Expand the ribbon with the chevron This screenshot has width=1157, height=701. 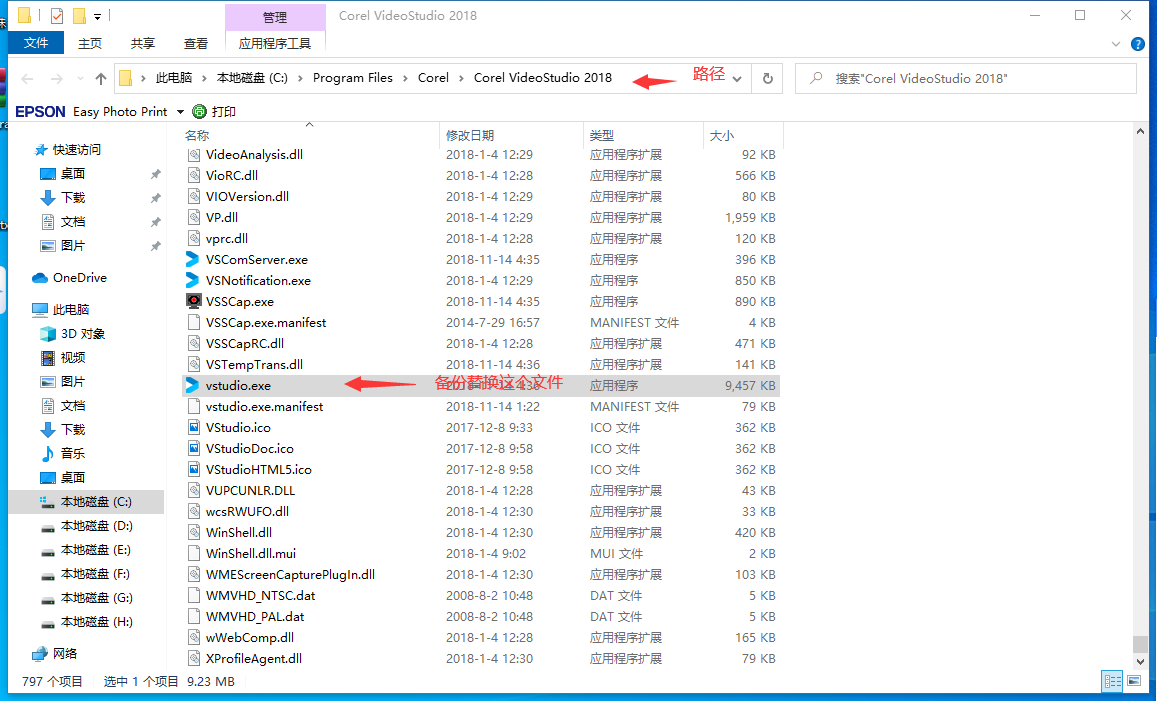point(1116,44)
